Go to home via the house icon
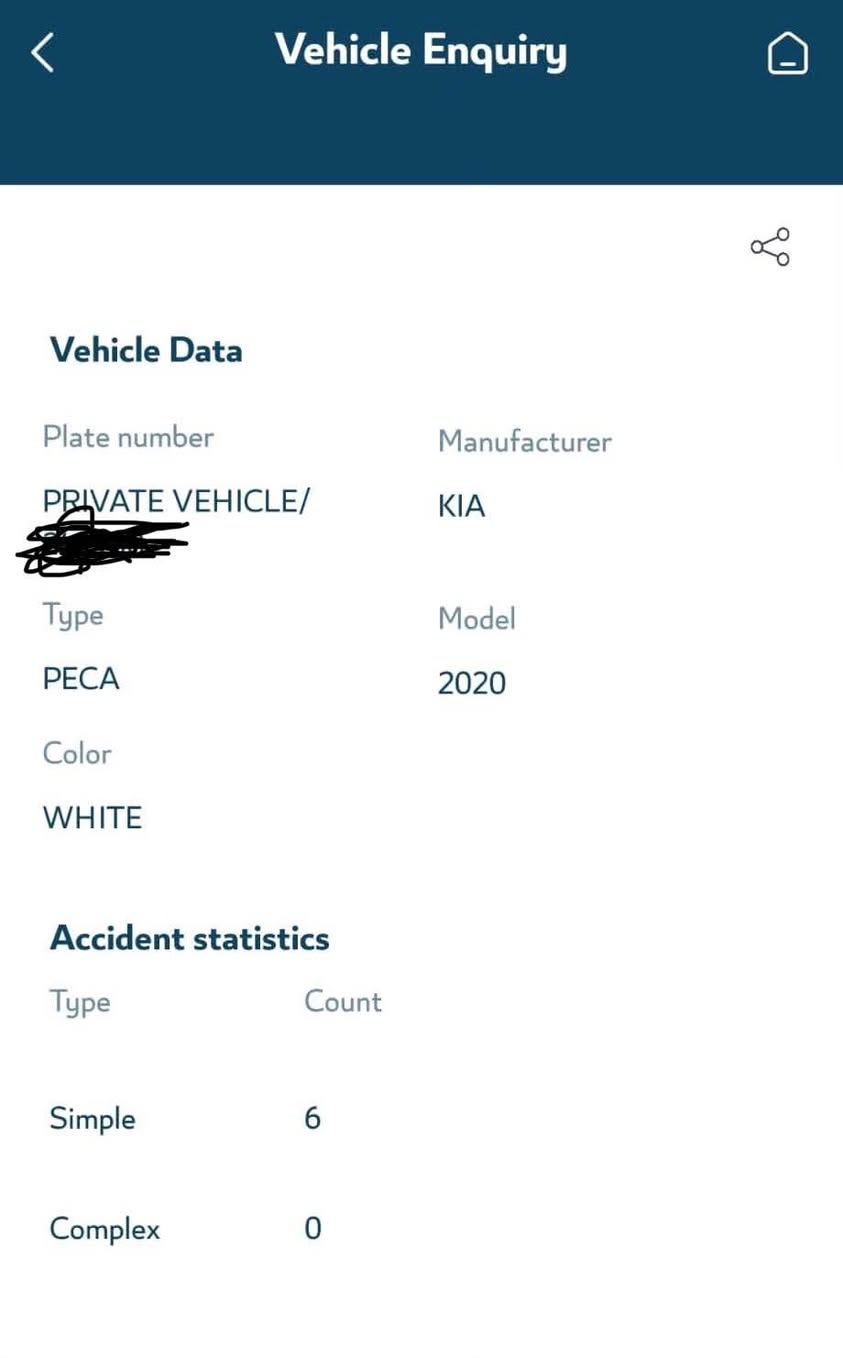This screenshot has height=1358, width=843. tap(787, 53)
